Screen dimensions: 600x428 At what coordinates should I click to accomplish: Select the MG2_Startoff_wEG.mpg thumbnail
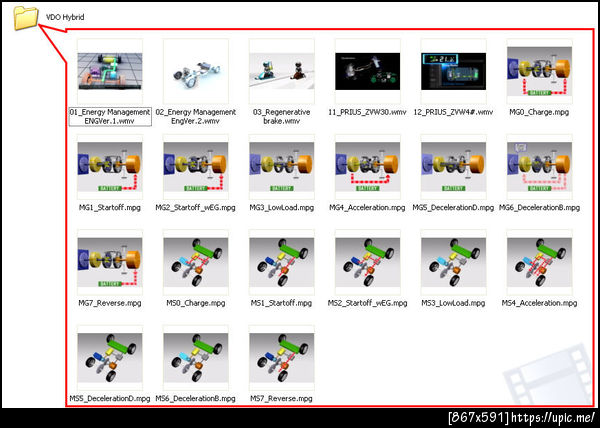pyautogui.click(x=196, y=167)
